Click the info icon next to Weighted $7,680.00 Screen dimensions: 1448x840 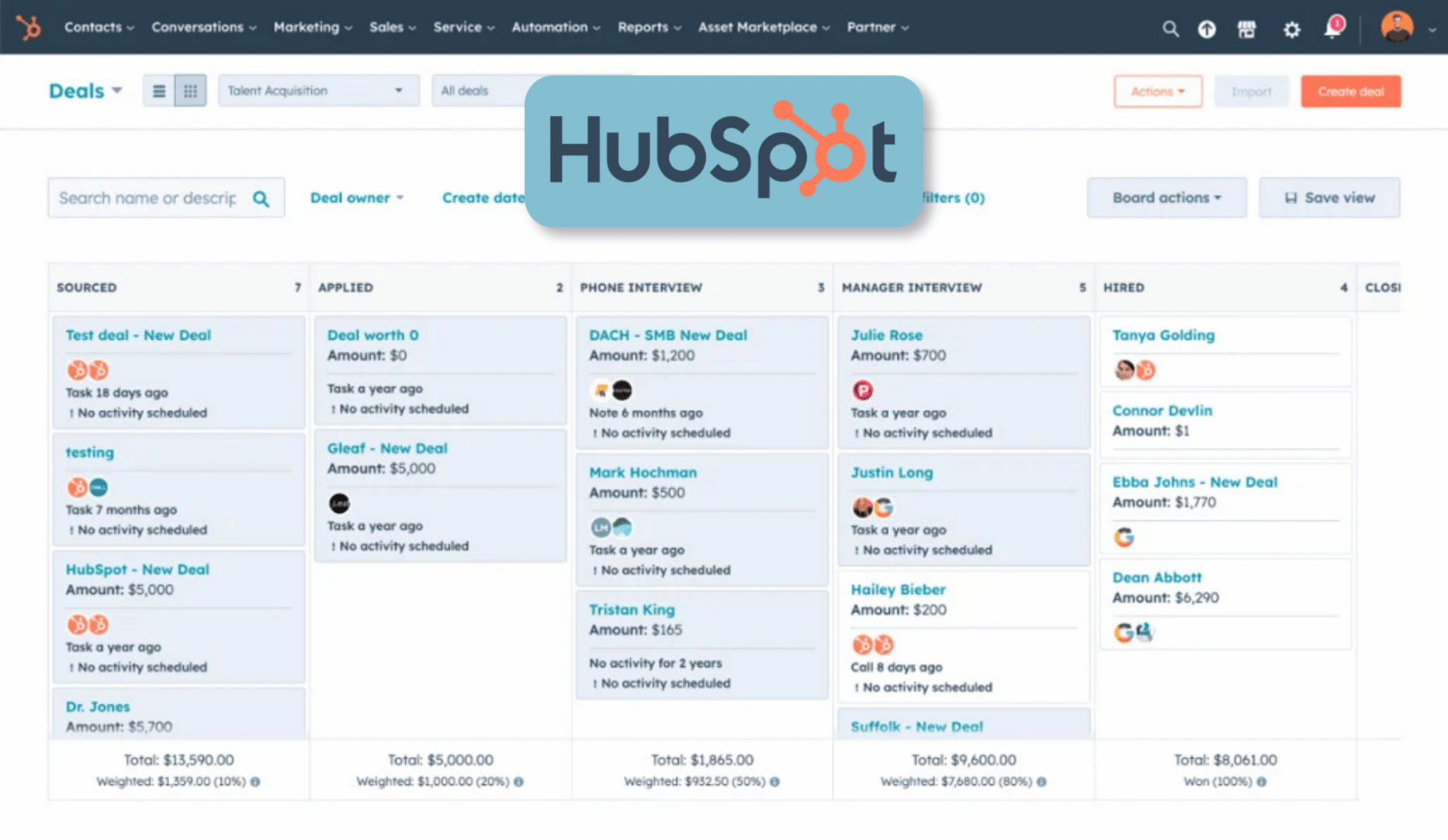point(1042,781)
